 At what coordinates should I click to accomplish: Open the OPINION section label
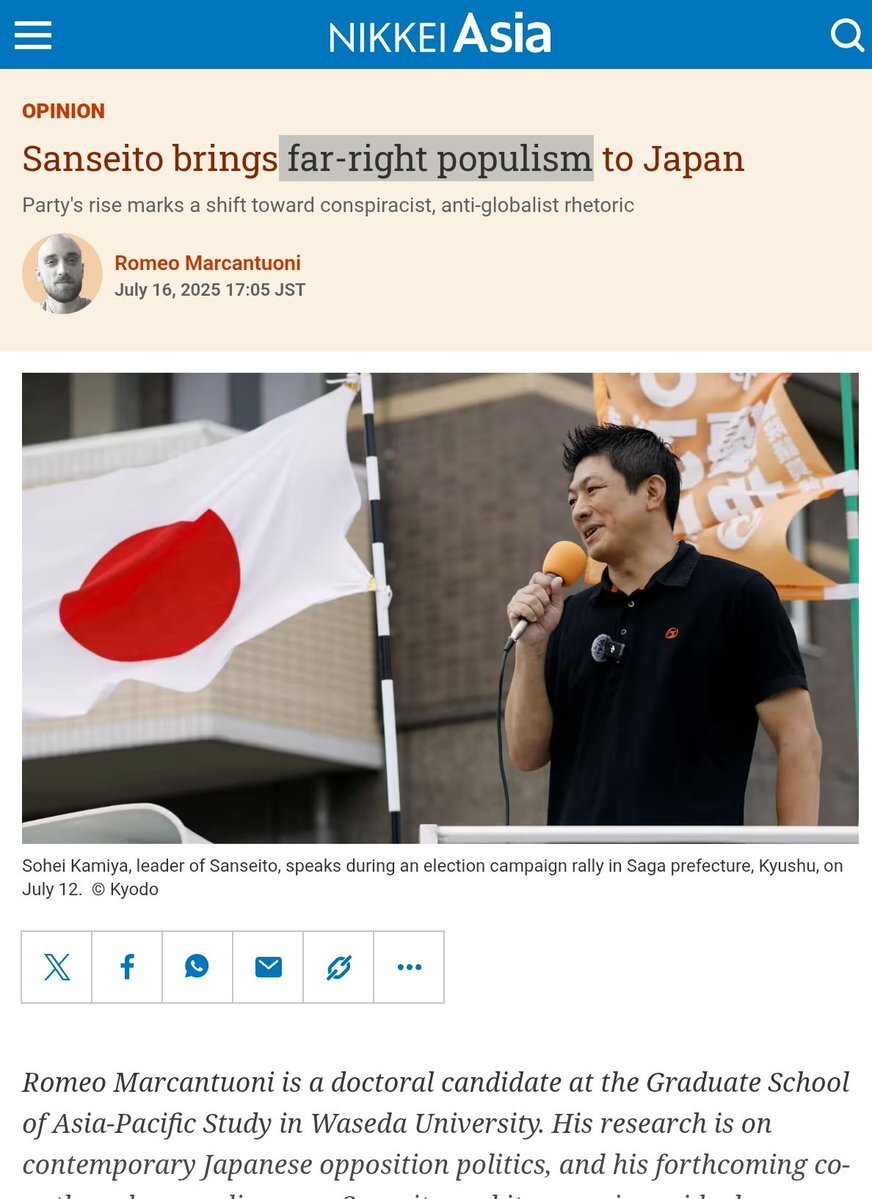tap(63, 111)
